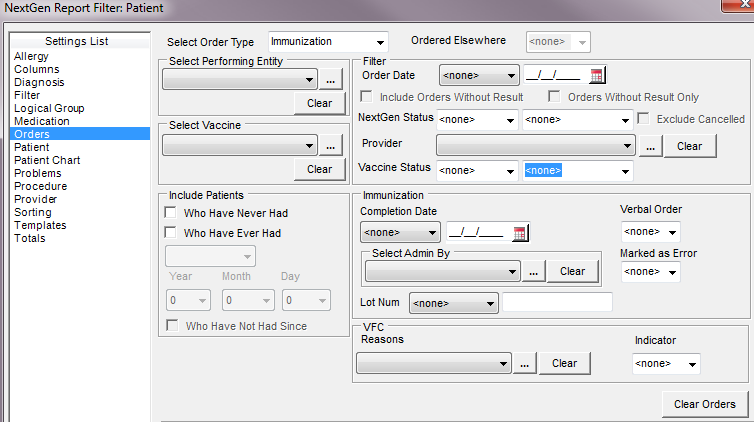Click the Clear Orders button
The width and height of the screenshot is (754, 422).
click(x=704, y=404)
